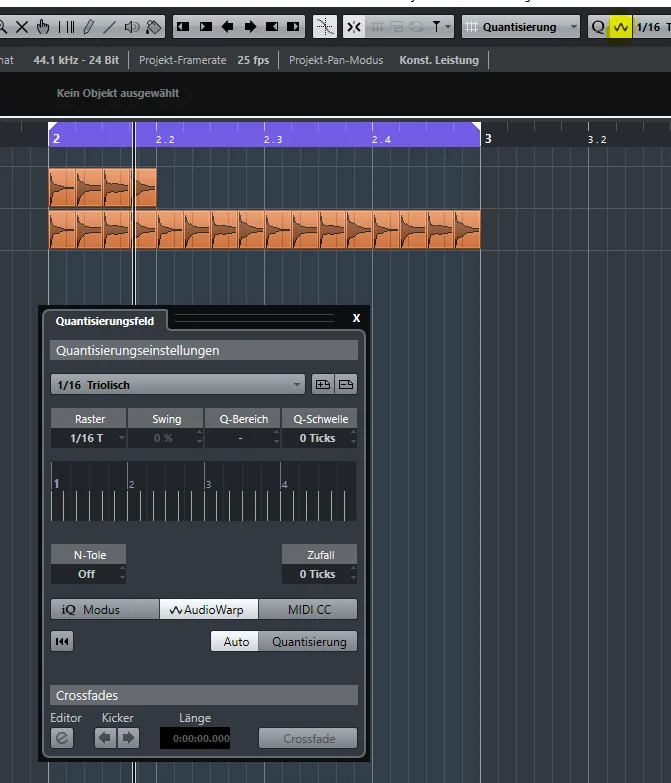Select the Draw pencil tool
This screenshot has width=671, height=783.
tap(89, 26)
